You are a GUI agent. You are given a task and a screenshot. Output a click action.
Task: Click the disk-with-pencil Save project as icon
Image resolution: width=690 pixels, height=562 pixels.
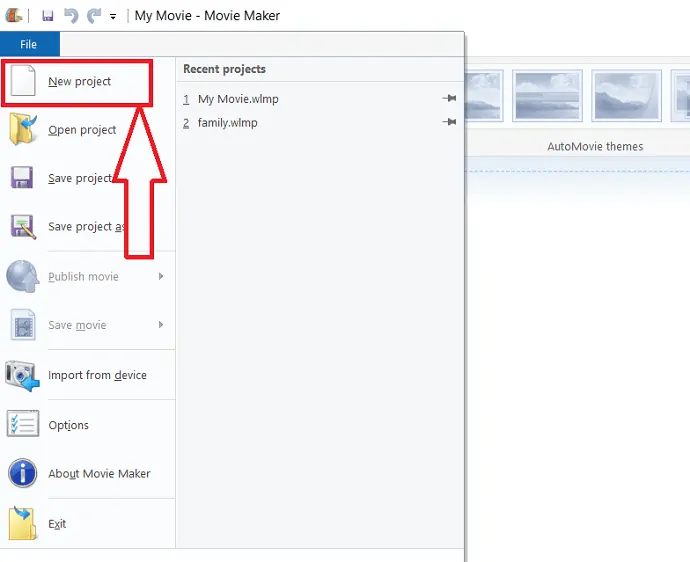23,227
